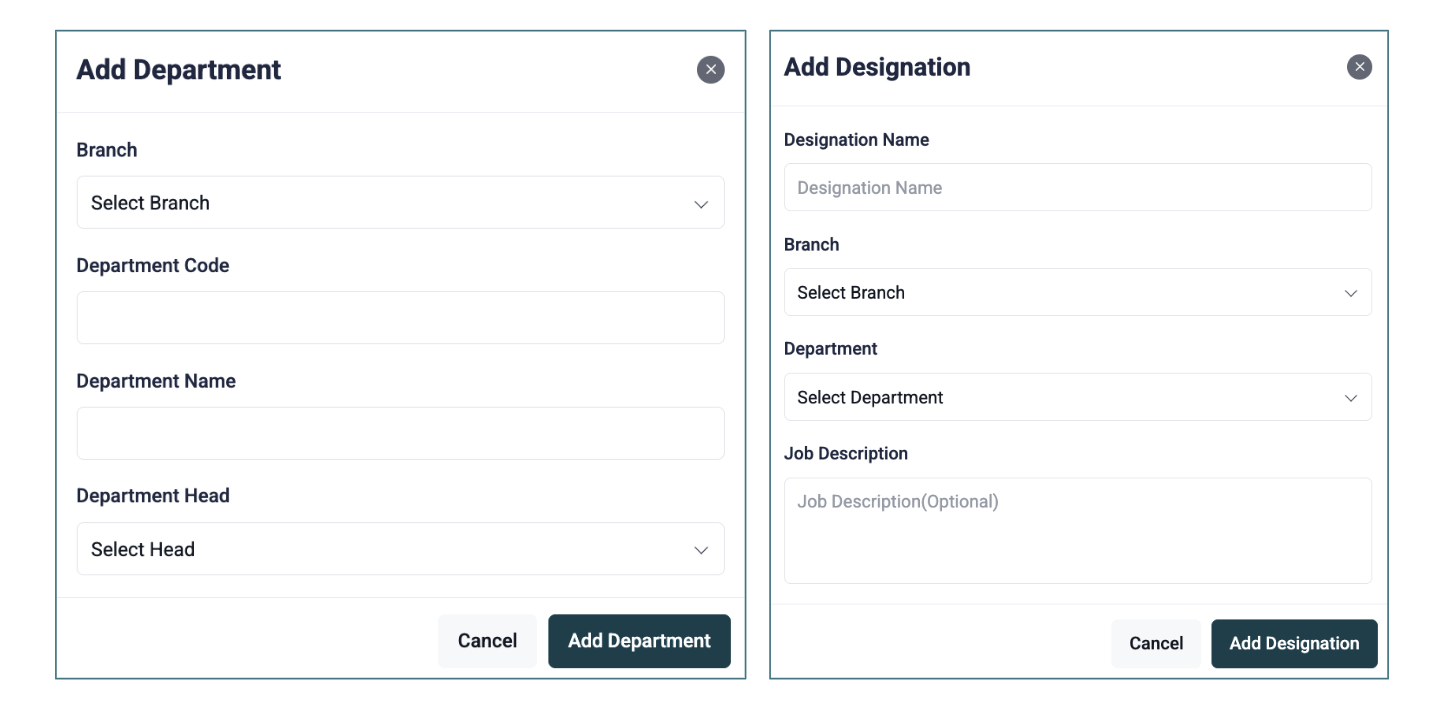The image size is (1454, 724).
Task: Open Select Branch dropdown in Add Designation
Action: click(x=1077, y=293)
